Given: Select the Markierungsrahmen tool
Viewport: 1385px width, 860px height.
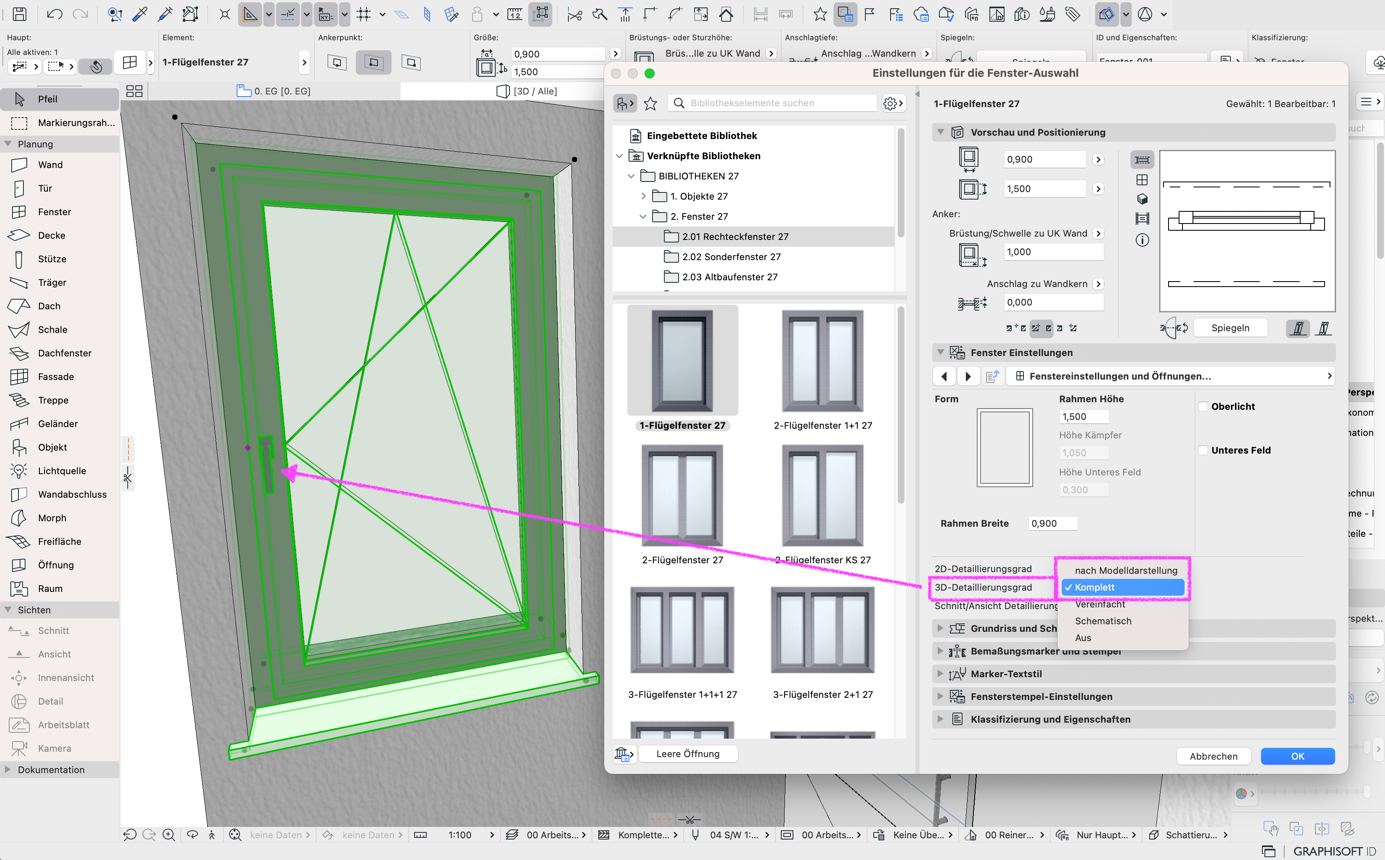Looking at the screenshot, I should point(60,123).
